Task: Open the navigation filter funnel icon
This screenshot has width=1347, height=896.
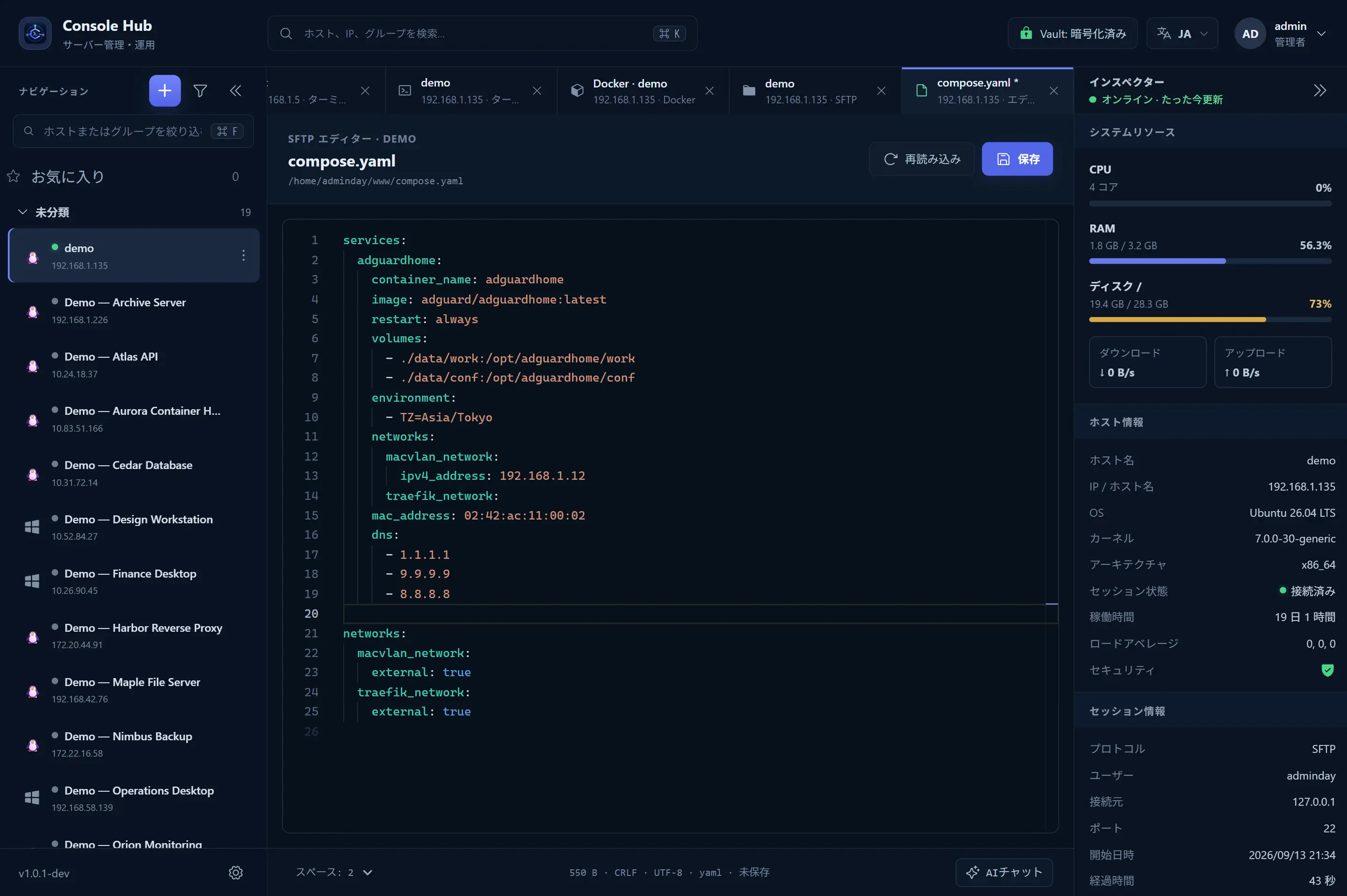Action: pos(200,91)
